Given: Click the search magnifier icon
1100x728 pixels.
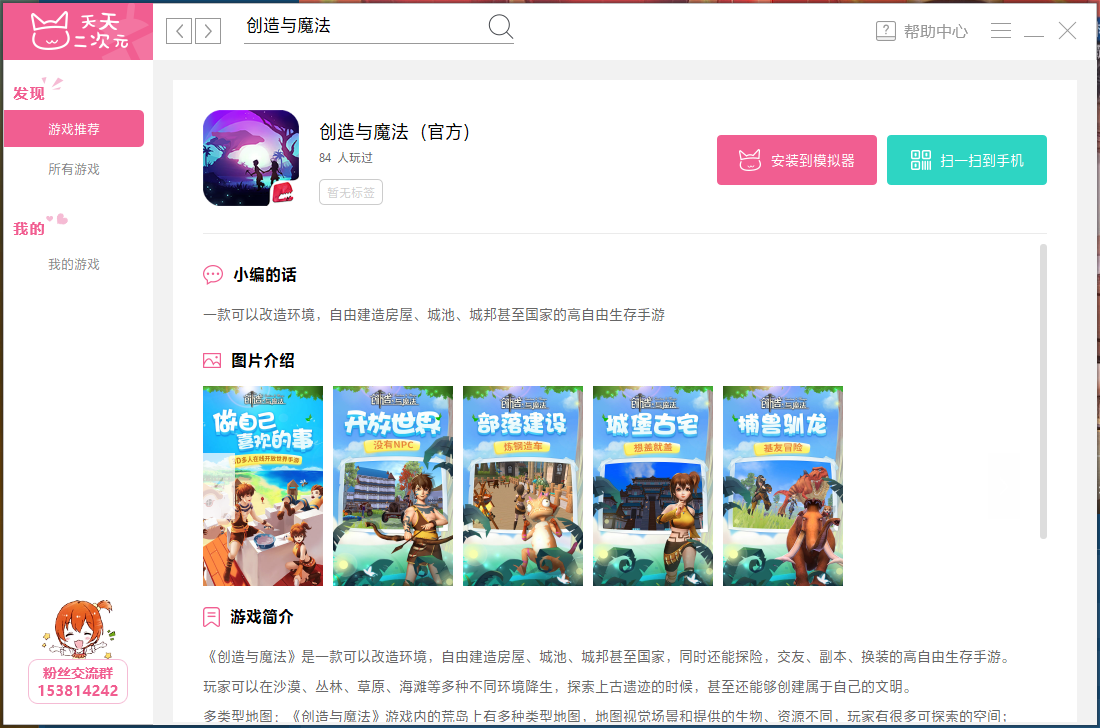Looking at the screenshot, I should [500, 27].
